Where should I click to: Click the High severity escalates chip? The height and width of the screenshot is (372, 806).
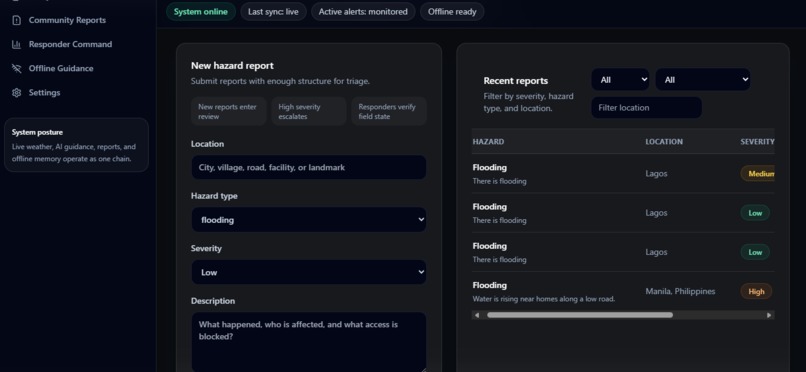point(309,111)
